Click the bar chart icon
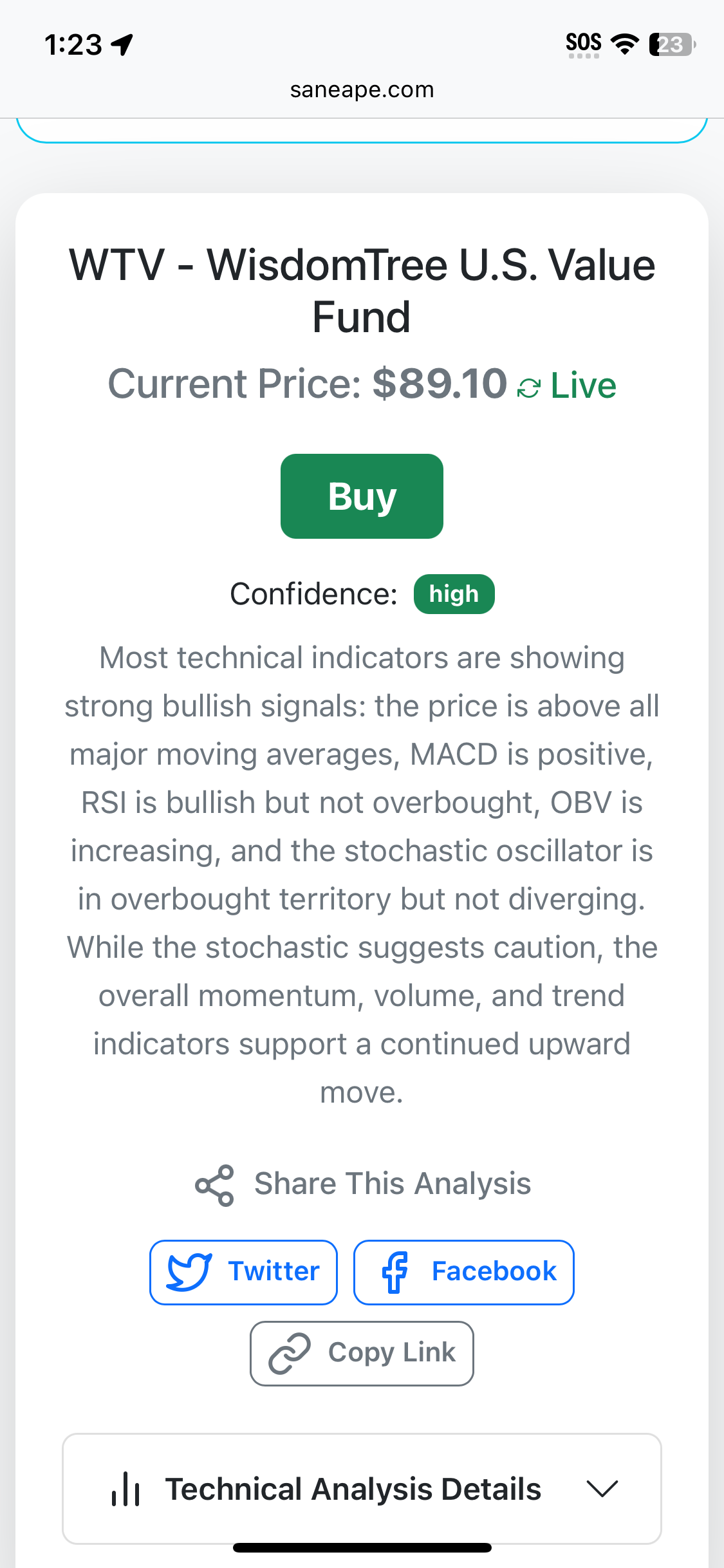The height and width of the screenshot is (1568, 724). (125, 1489)
